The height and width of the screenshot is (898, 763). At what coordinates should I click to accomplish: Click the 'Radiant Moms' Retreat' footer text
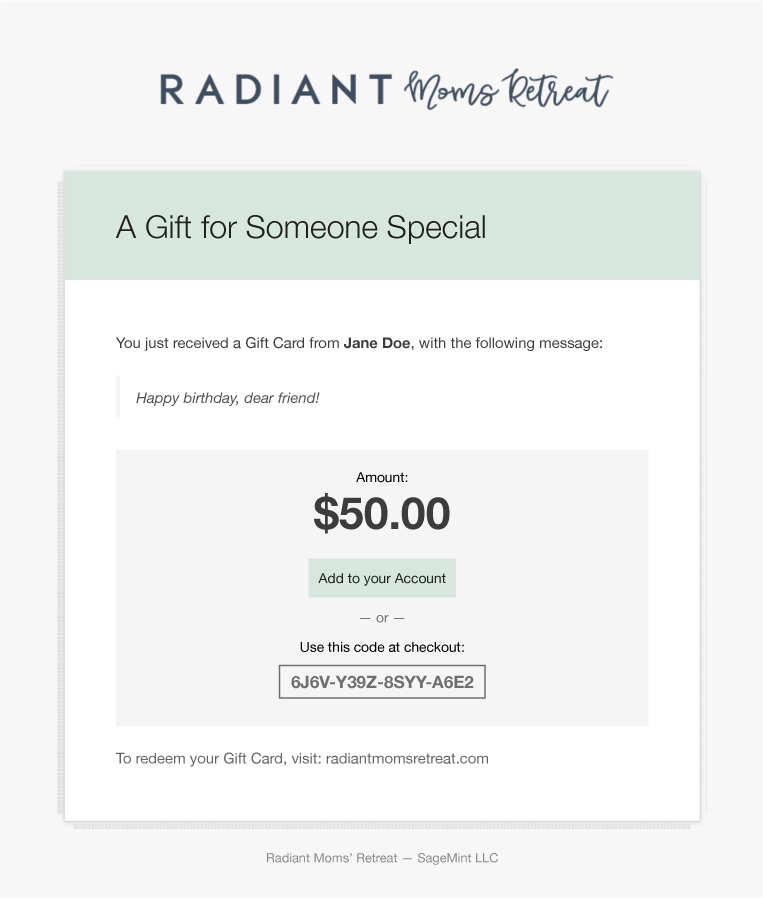[331, 858]
